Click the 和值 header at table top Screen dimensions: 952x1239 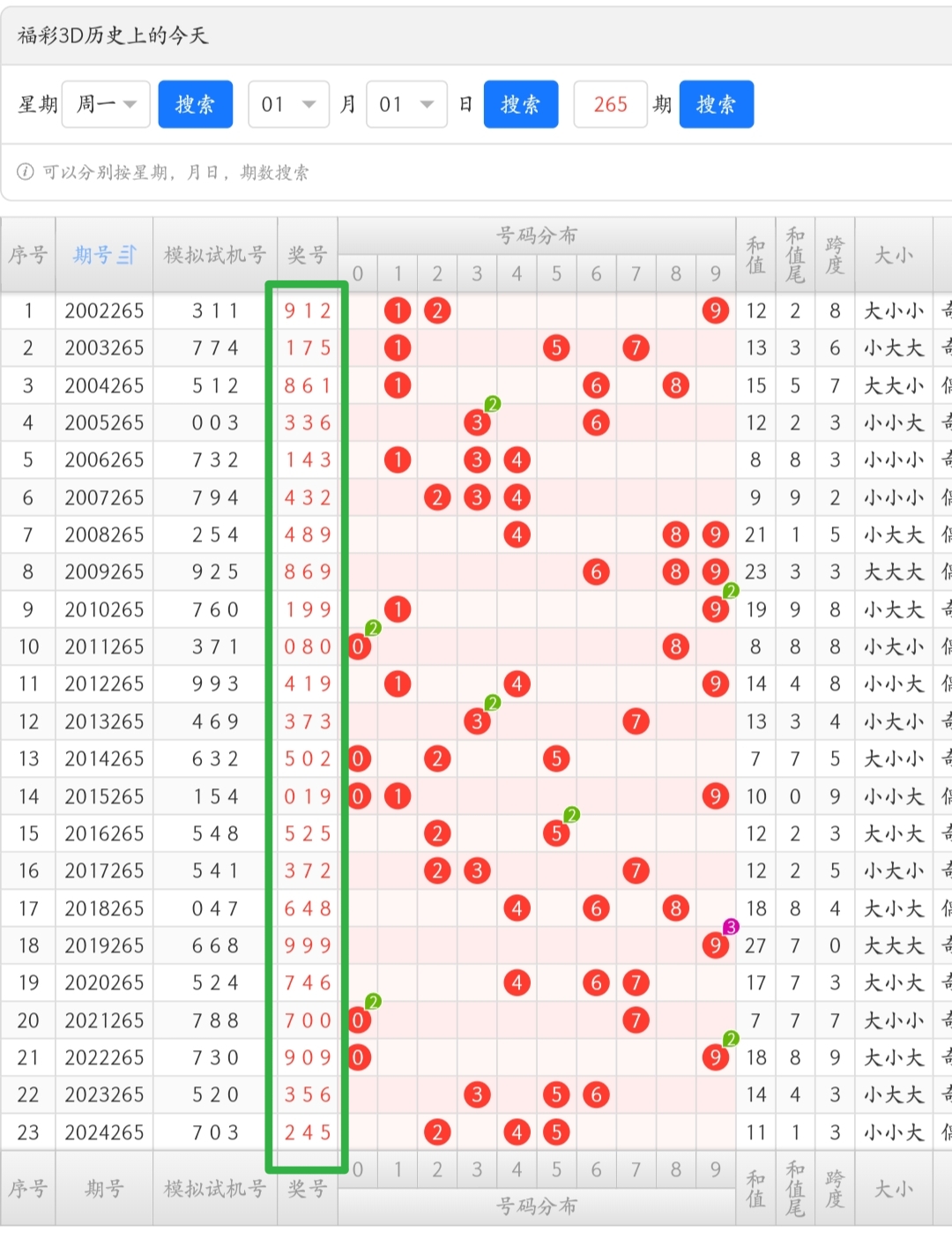coord(755,255)
